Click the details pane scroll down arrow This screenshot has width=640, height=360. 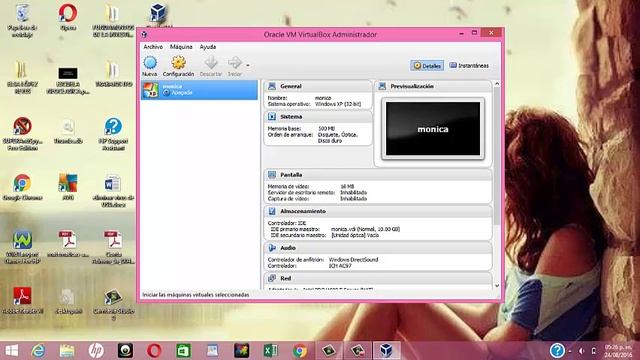(497, 286)
